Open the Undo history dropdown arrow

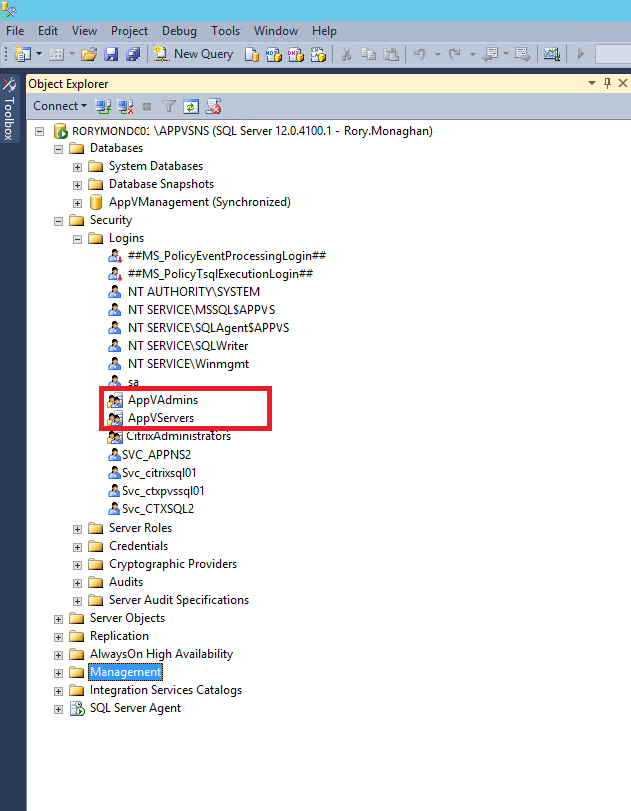tap(437, 54)
